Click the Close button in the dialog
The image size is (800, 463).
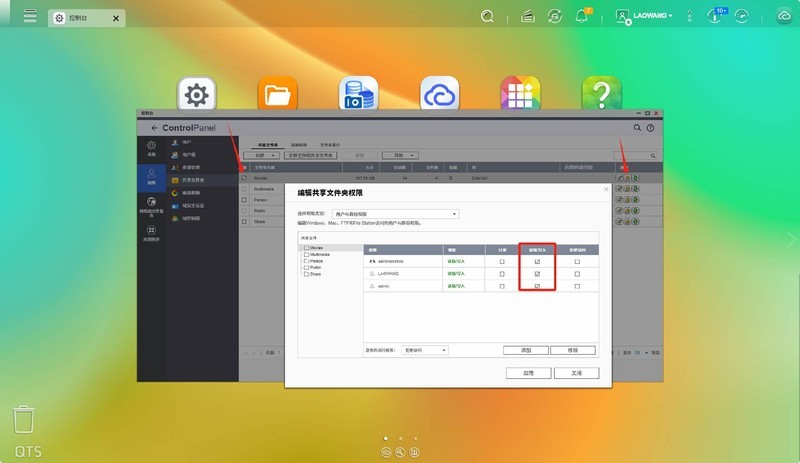click(577, 373)
